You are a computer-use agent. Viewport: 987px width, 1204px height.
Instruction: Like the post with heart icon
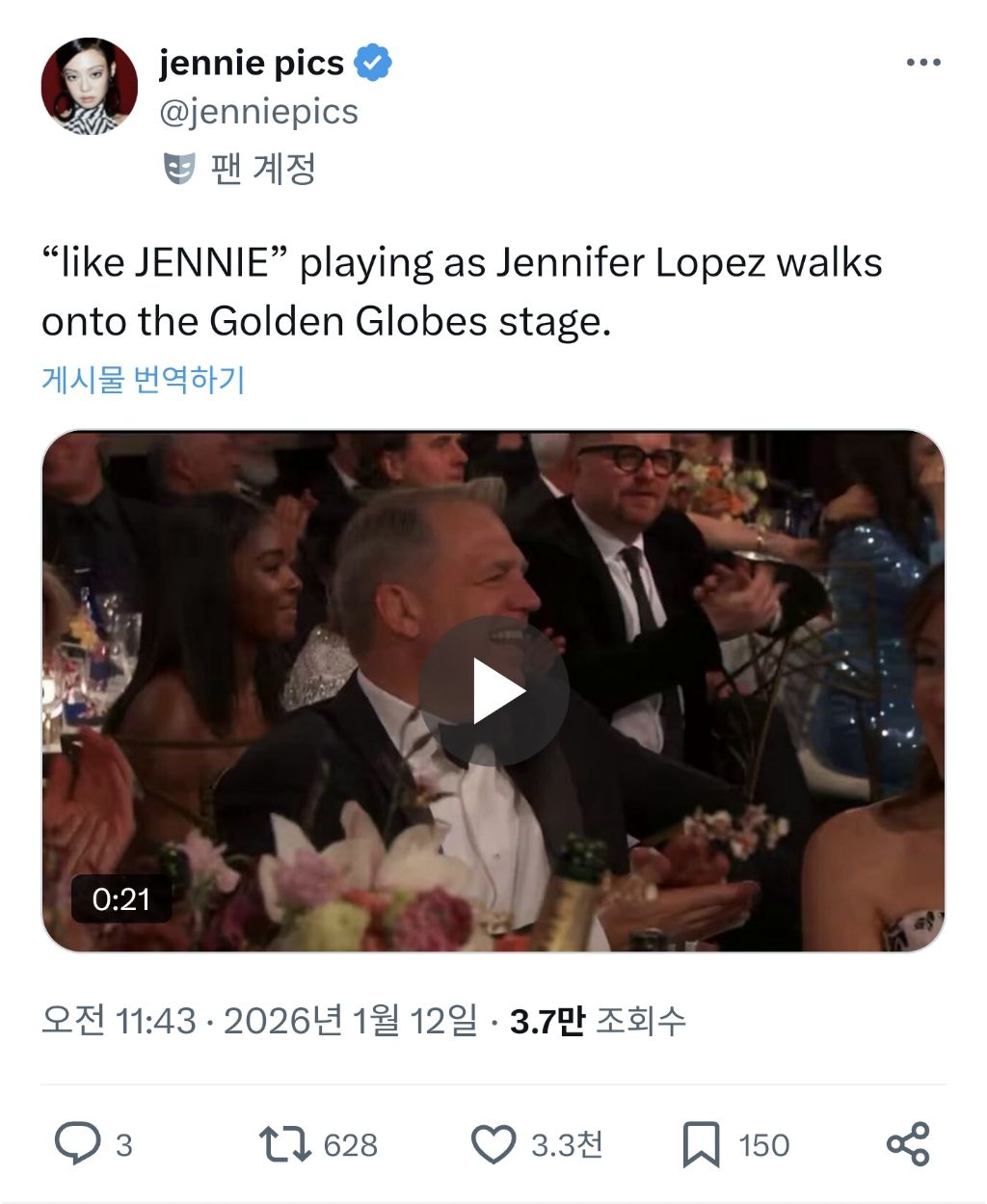click(x=493, y=1144)
